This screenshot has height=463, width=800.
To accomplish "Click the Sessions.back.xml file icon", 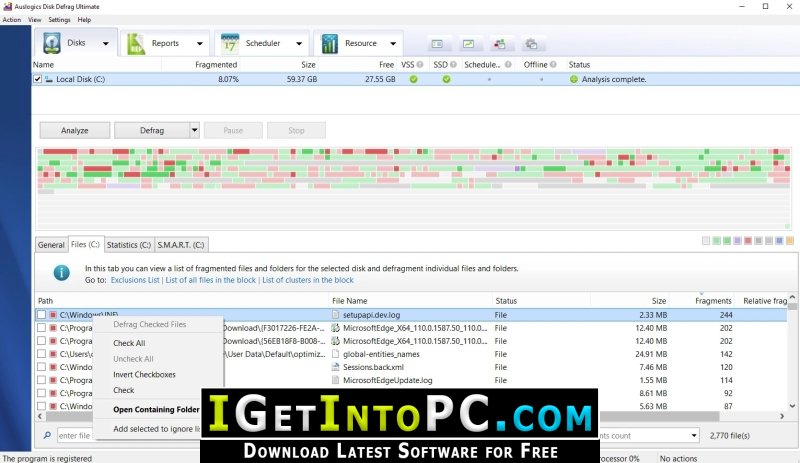I will pos(336,367).
